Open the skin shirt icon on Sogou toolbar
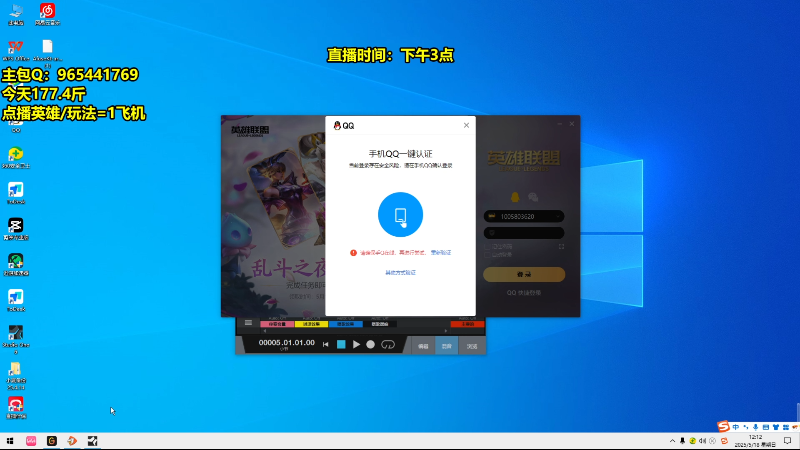 [776, 427]
